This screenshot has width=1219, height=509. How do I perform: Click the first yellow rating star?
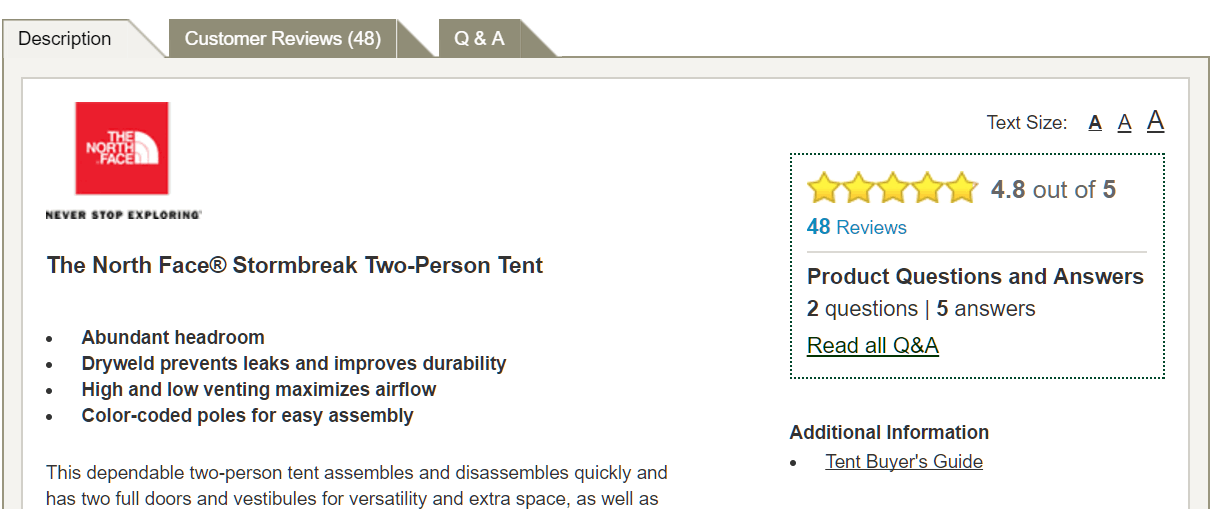(x=824, y=188)
